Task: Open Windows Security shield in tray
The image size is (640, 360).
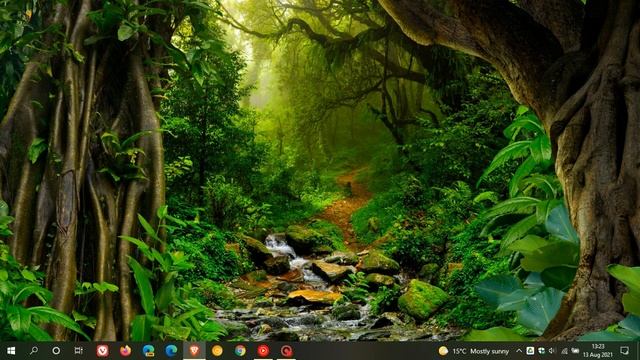Action: (x=542, y=351)
